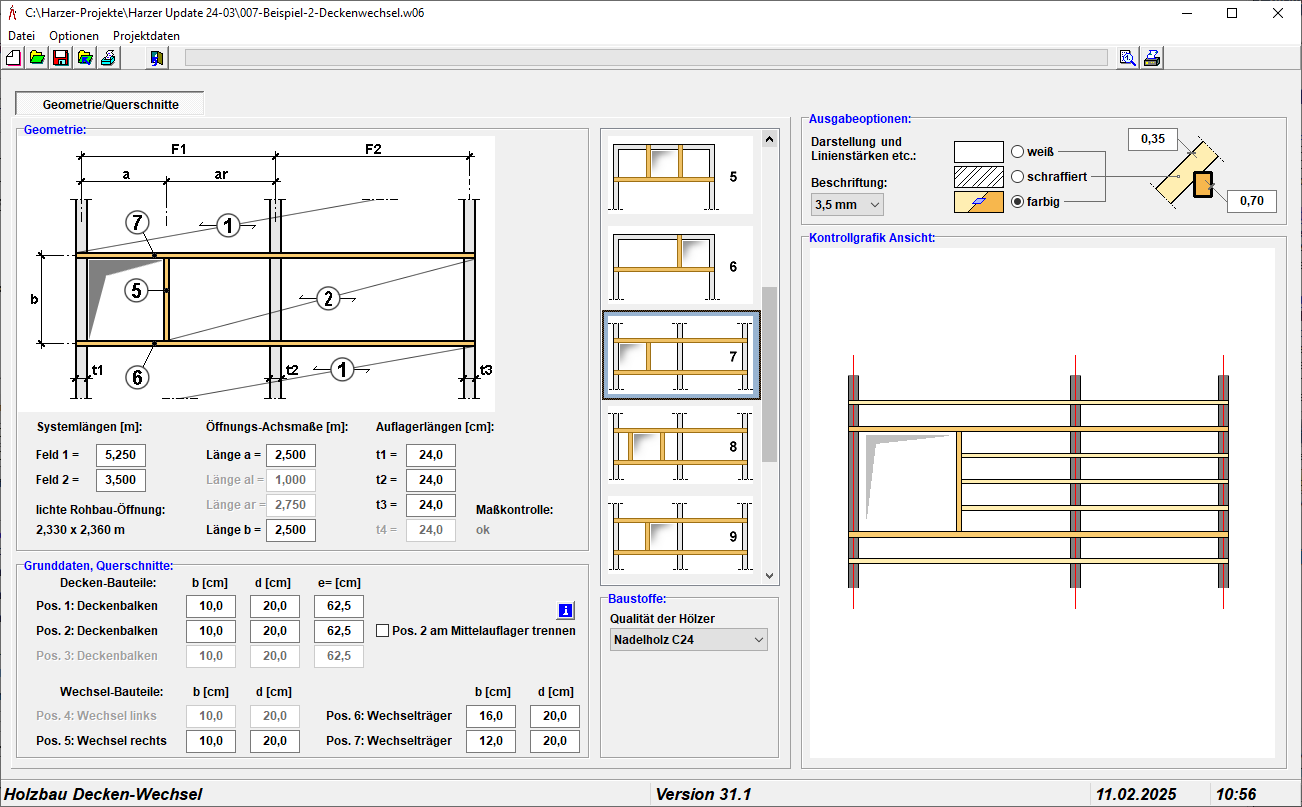
Task: Click the exit door icon in the toolbar
Action: click(157, 58)
